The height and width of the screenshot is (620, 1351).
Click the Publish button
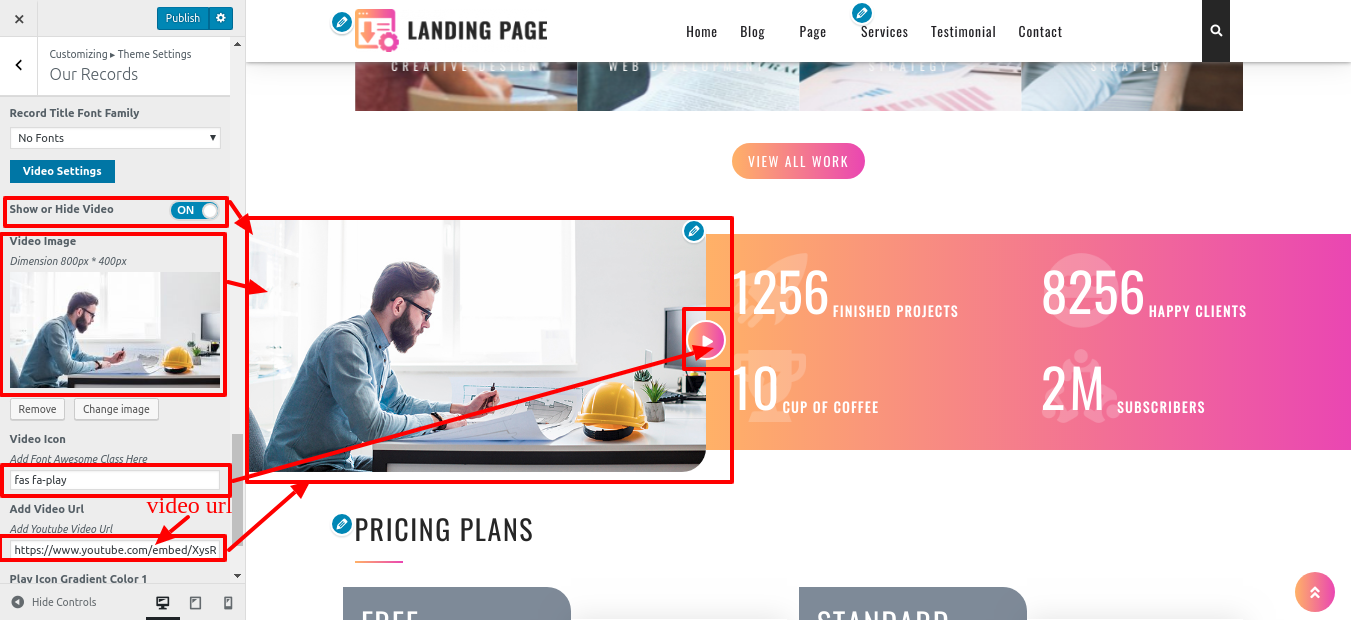[183, 18]
